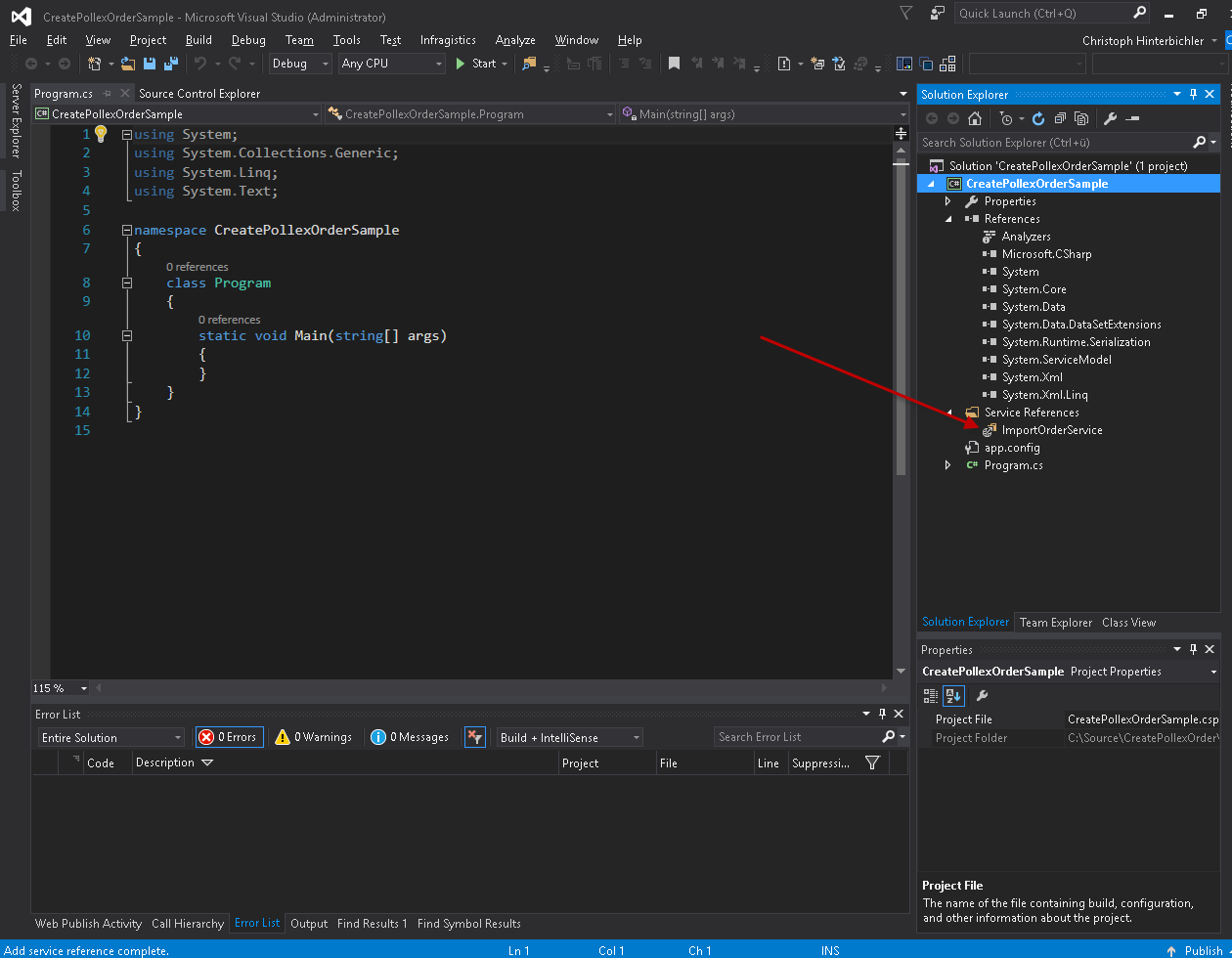
Task: Click the Save All toolbar icon
Action: point(170,64)
